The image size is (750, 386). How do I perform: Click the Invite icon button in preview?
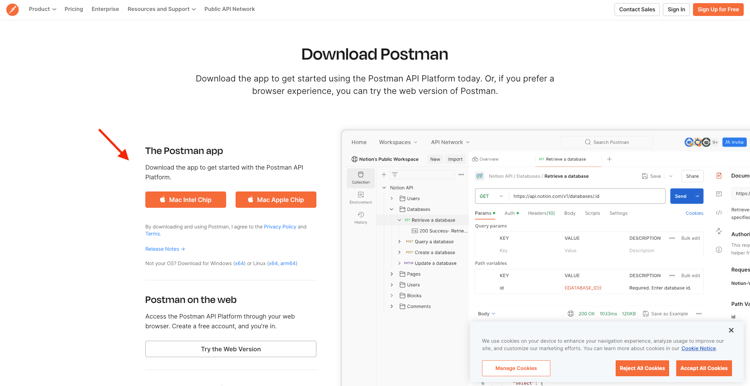point(734,142)
